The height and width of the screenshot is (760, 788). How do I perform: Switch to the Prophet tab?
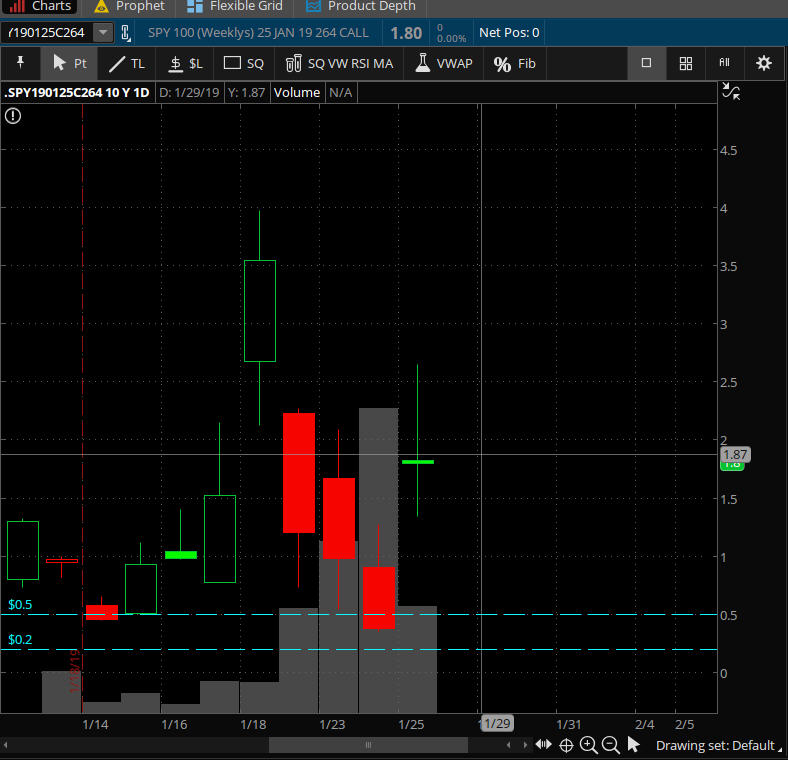point(128,6)
